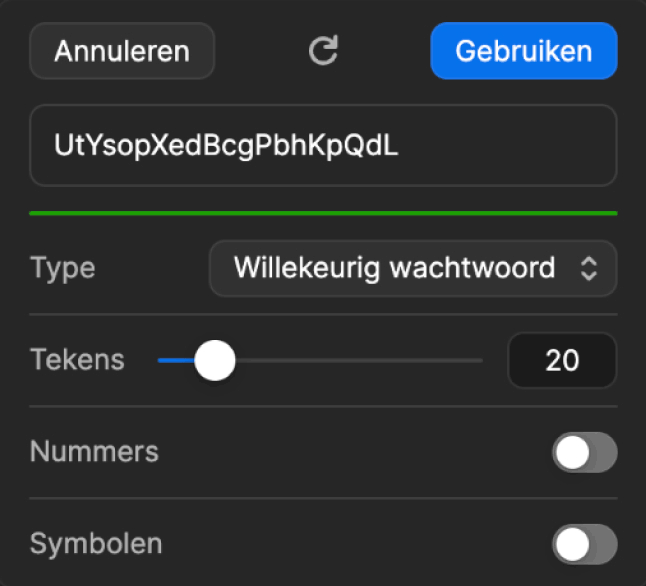Click the green password strength bar
Viewport: 646px width, 586px height.
[323, 213]
